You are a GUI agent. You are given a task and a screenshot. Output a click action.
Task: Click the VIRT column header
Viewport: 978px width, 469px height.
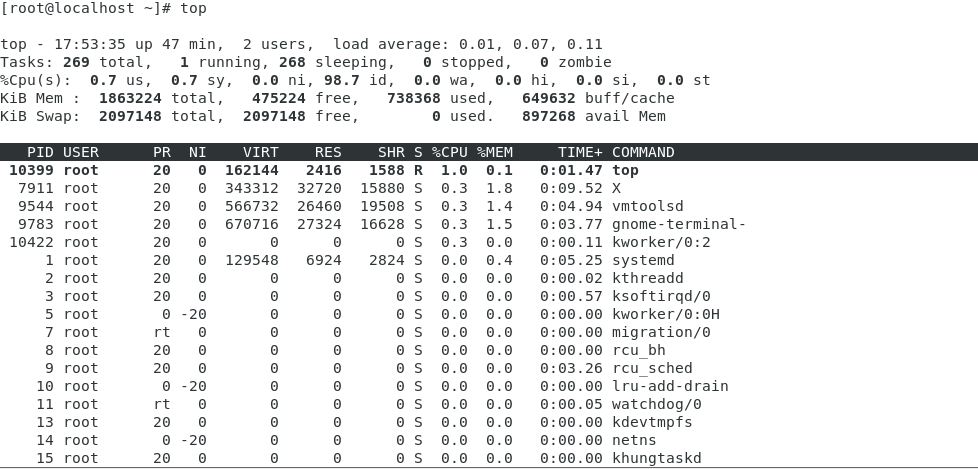[x=261, y=153]
